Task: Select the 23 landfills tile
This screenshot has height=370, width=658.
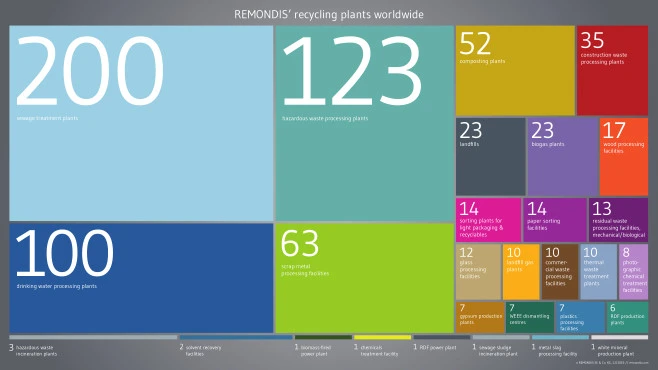Action: coord(491,156)
